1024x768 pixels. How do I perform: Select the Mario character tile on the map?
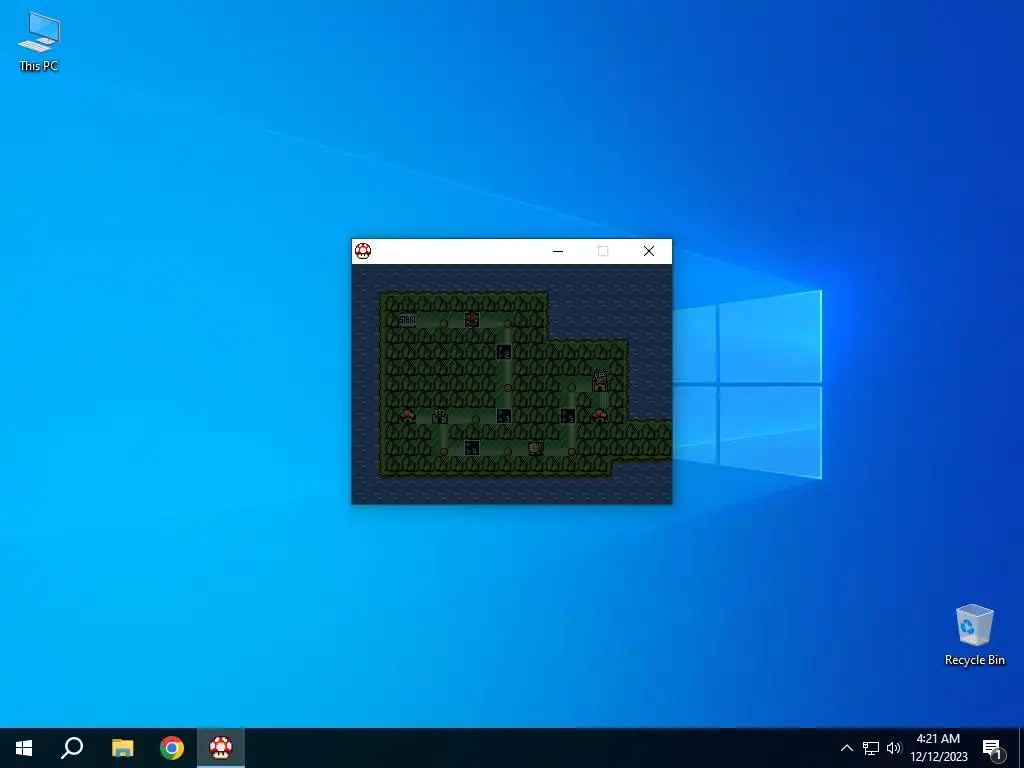tap(472, 319)
